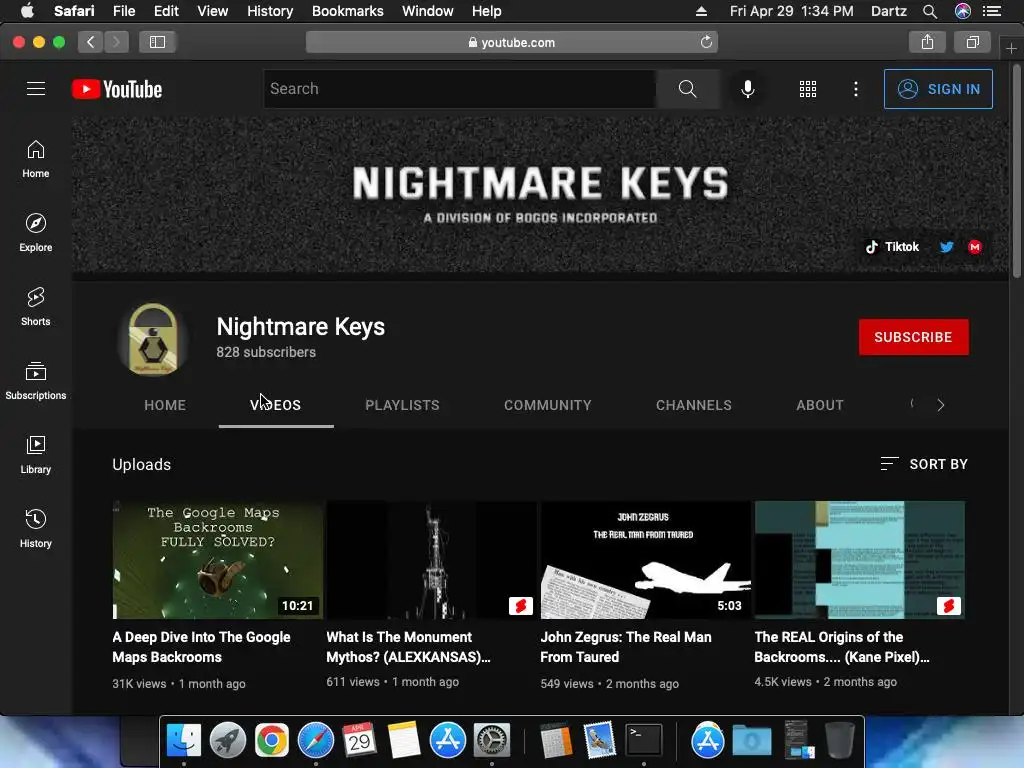Viewport: 1024px width, 768px height.
Task: Open Spotlight search in menu bar
Action: click(930, 11)
